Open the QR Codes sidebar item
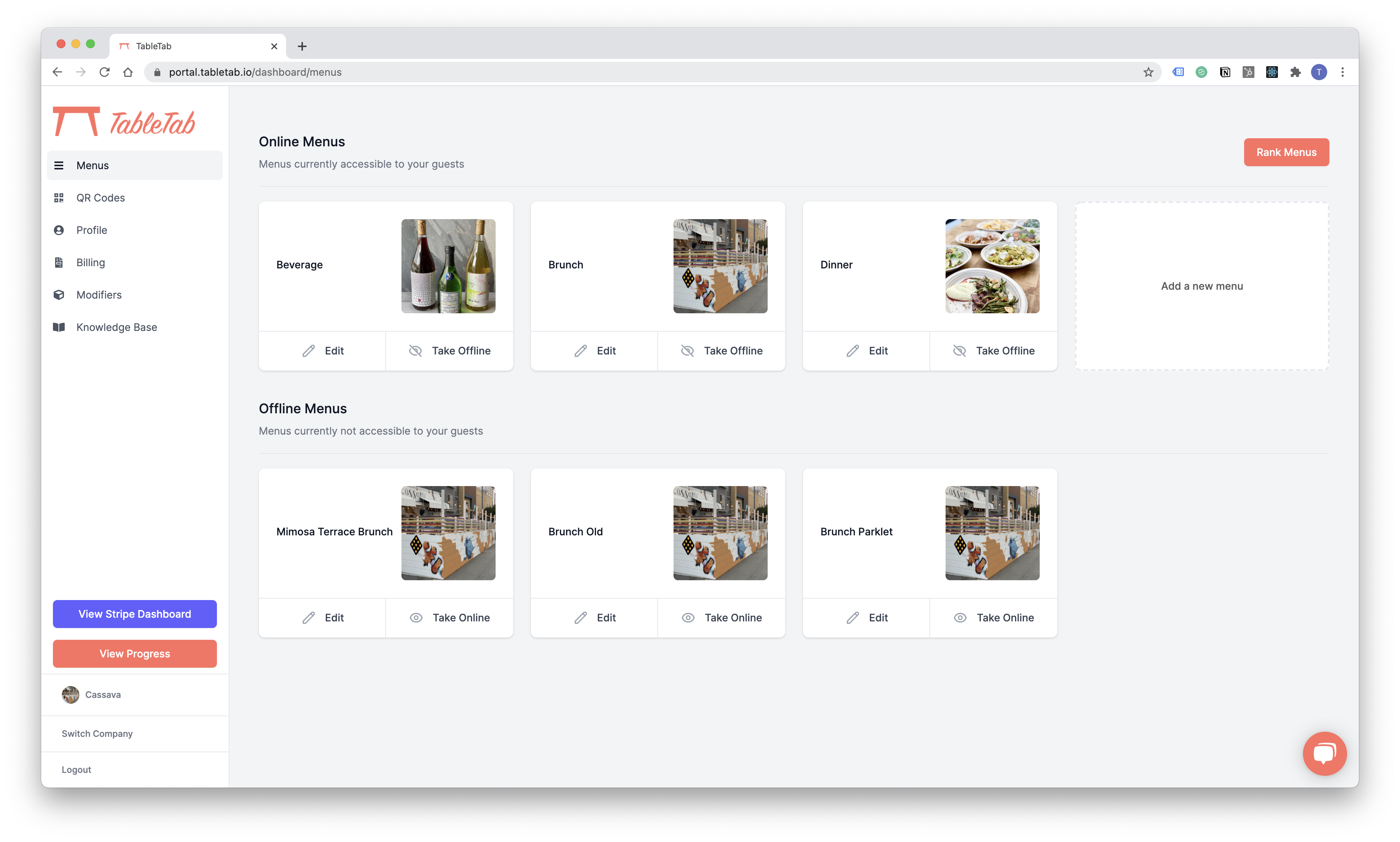 pyautogui.click(x=100, y=197)
